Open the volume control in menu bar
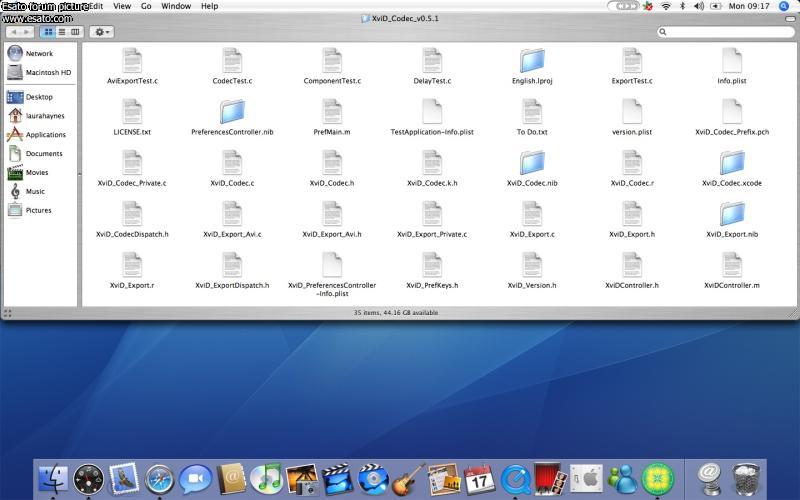The image size is (800, 500). (698, 6)
